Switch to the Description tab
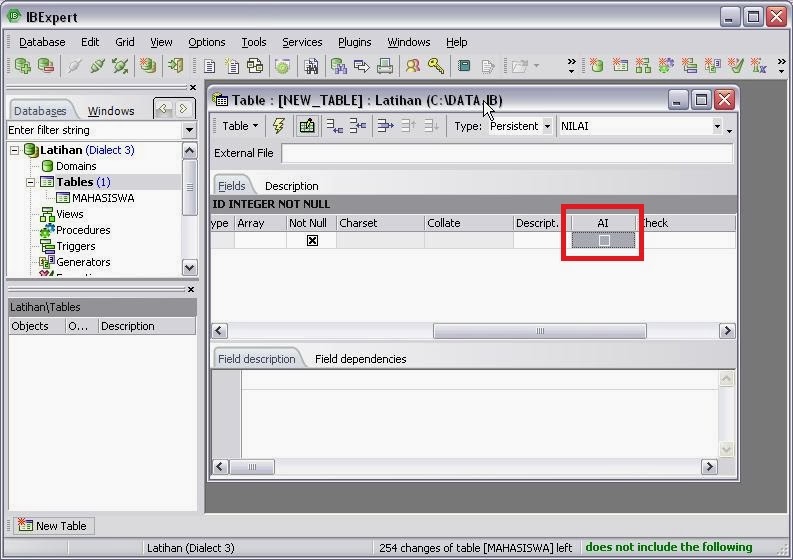 (291, 186)
